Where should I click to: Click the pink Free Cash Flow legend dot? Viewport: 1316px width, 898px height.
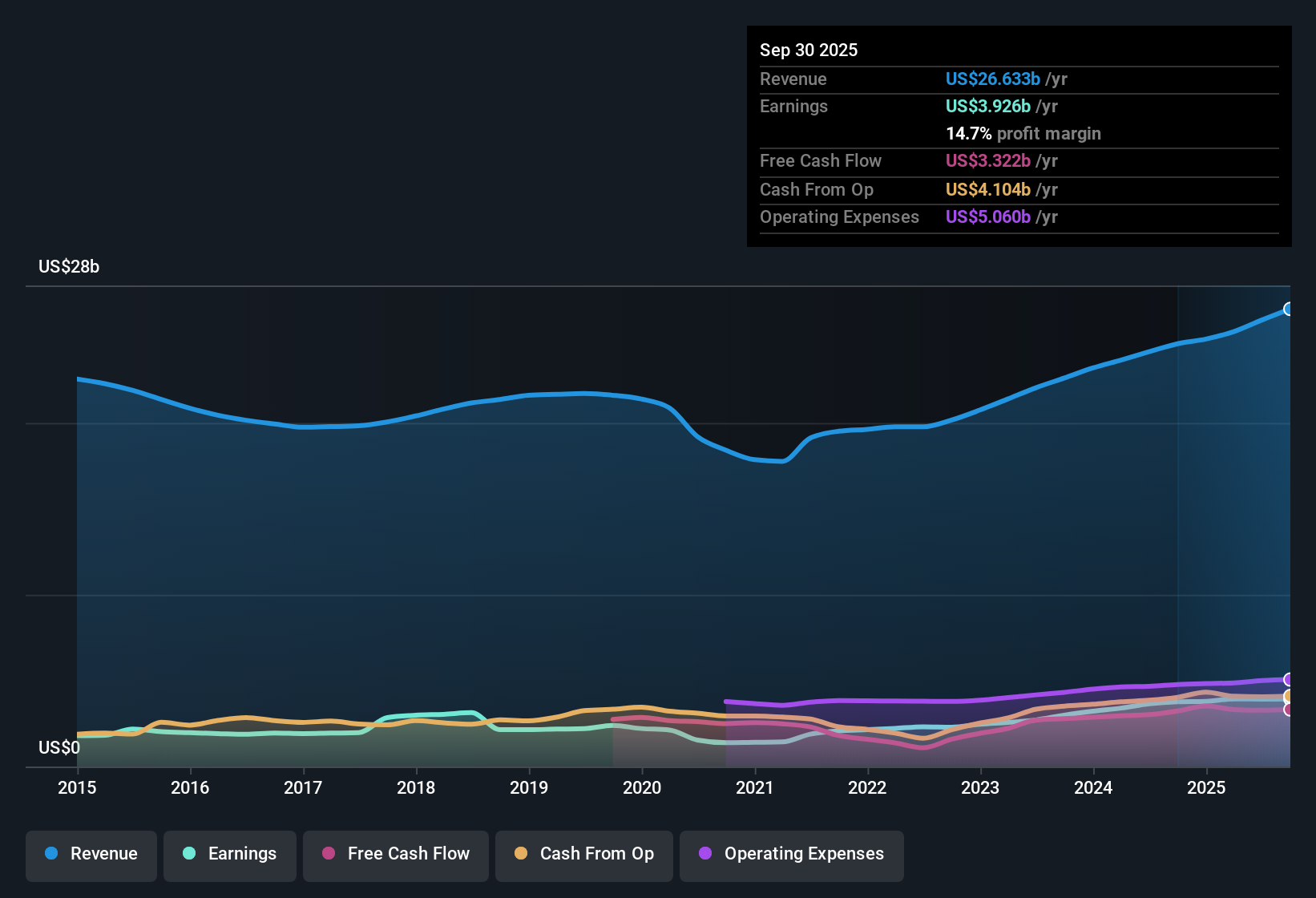pyautogui.click(x=329, y=854)
